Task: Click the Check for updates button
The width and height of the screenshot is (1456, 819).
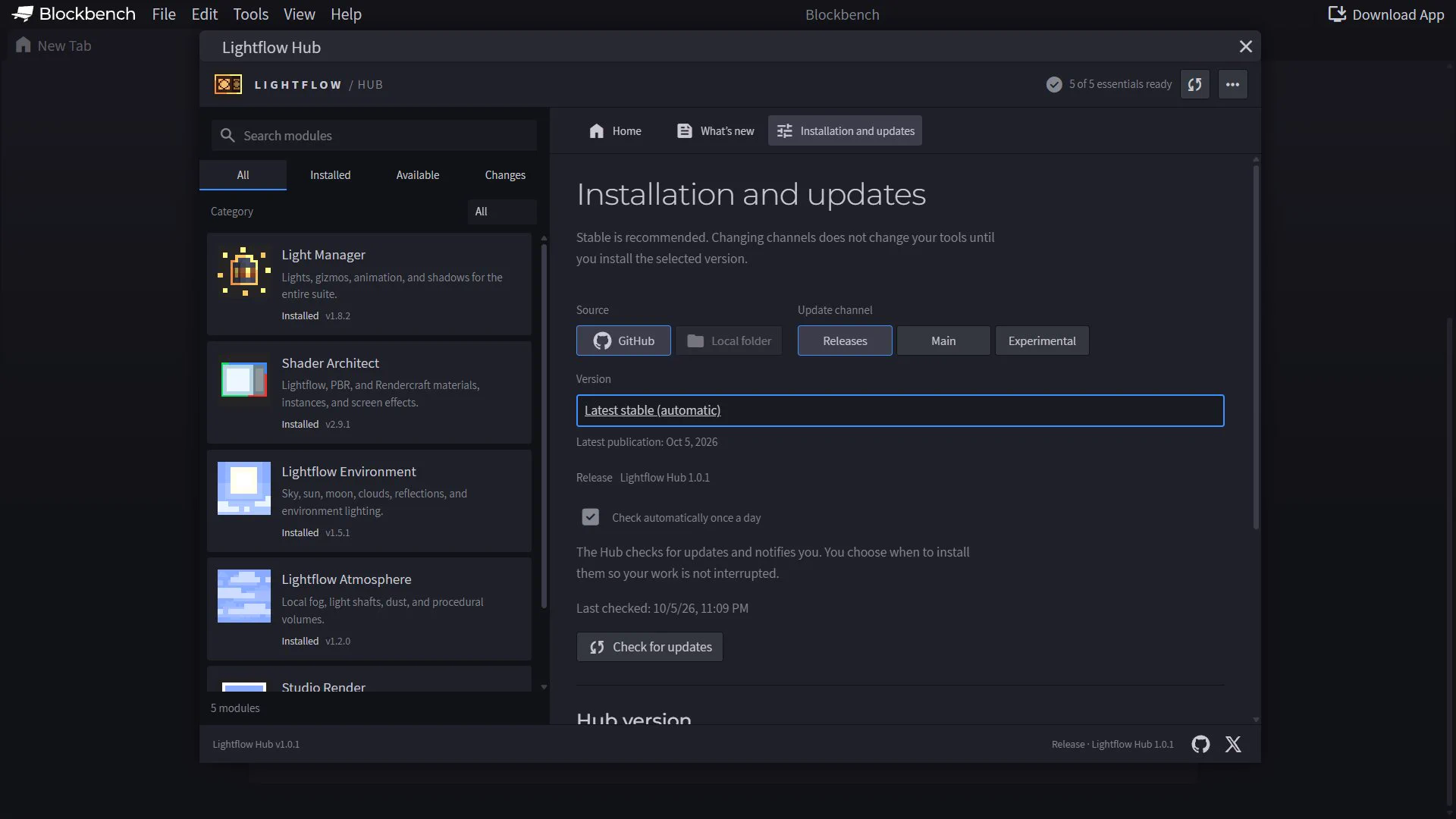Action: (x=650, y=647)
